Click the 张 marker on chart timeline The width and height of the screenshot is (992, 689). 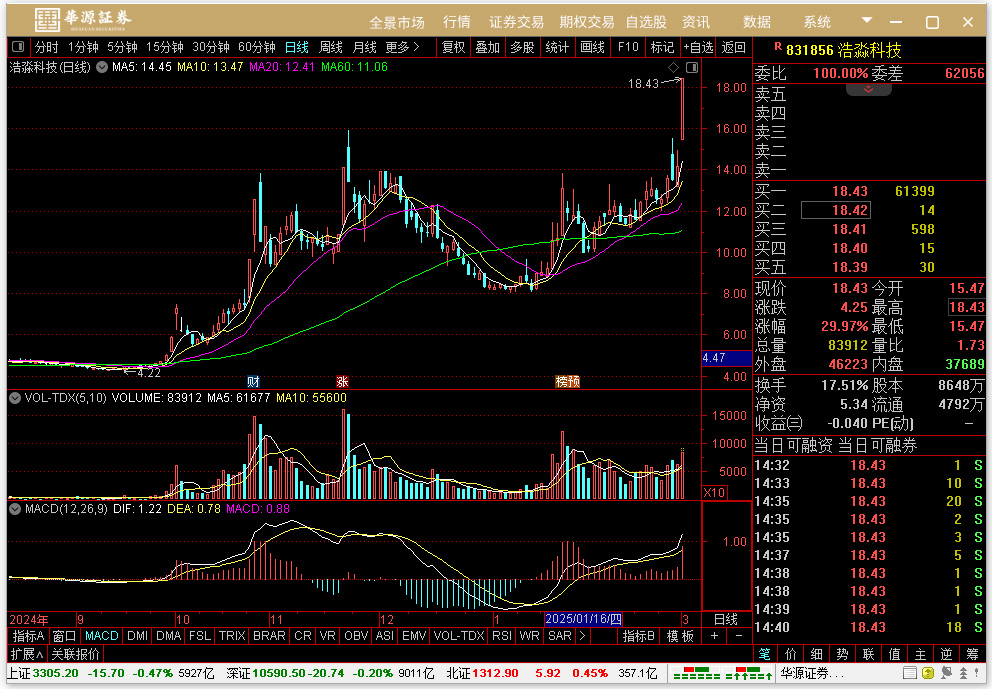[342, 382]
